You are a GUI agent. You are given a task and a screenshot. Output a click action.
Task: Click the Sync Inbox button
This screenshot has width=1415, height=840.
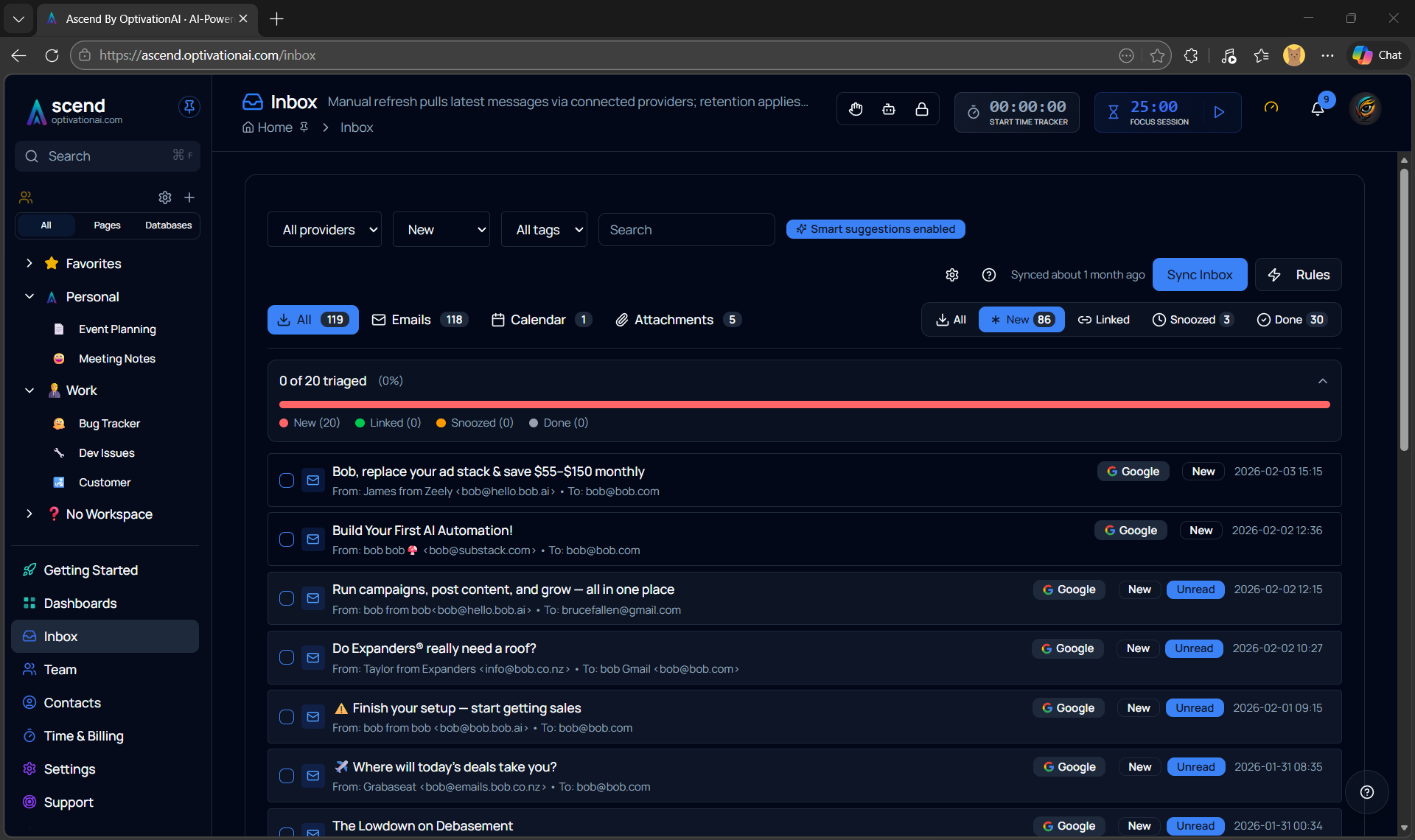tap(1199, 275)
